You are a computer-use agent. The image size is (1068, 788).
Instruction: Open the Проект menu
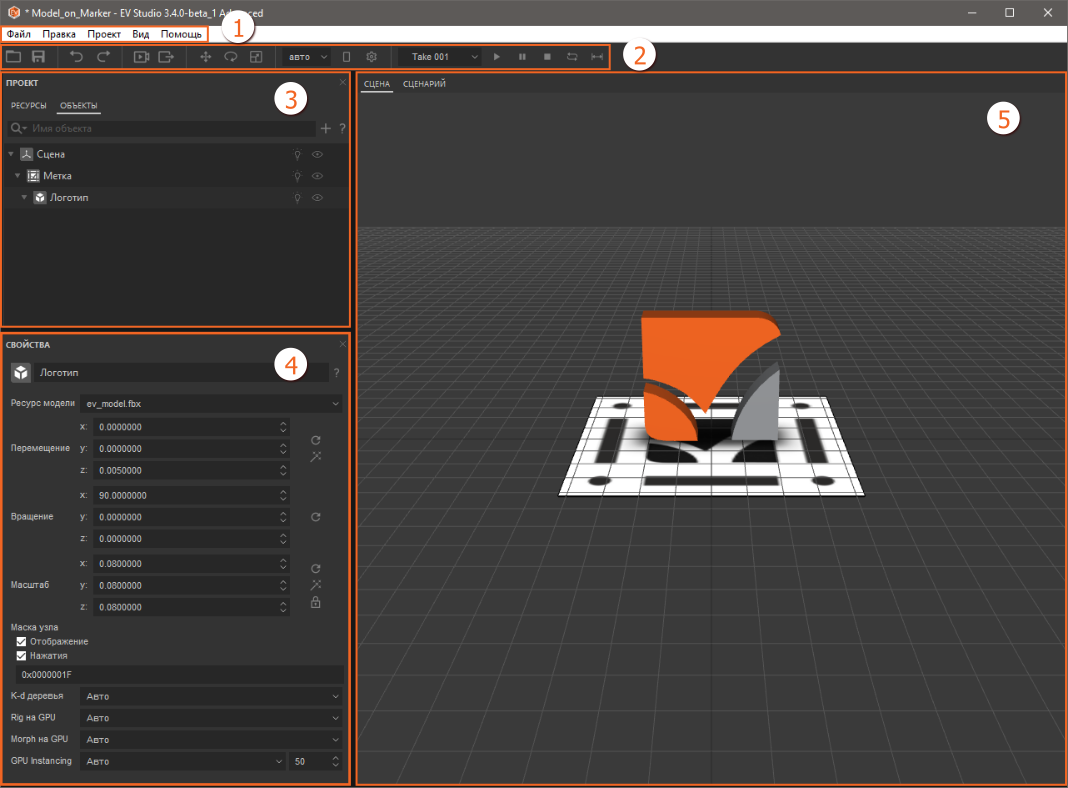pos(104,34)
